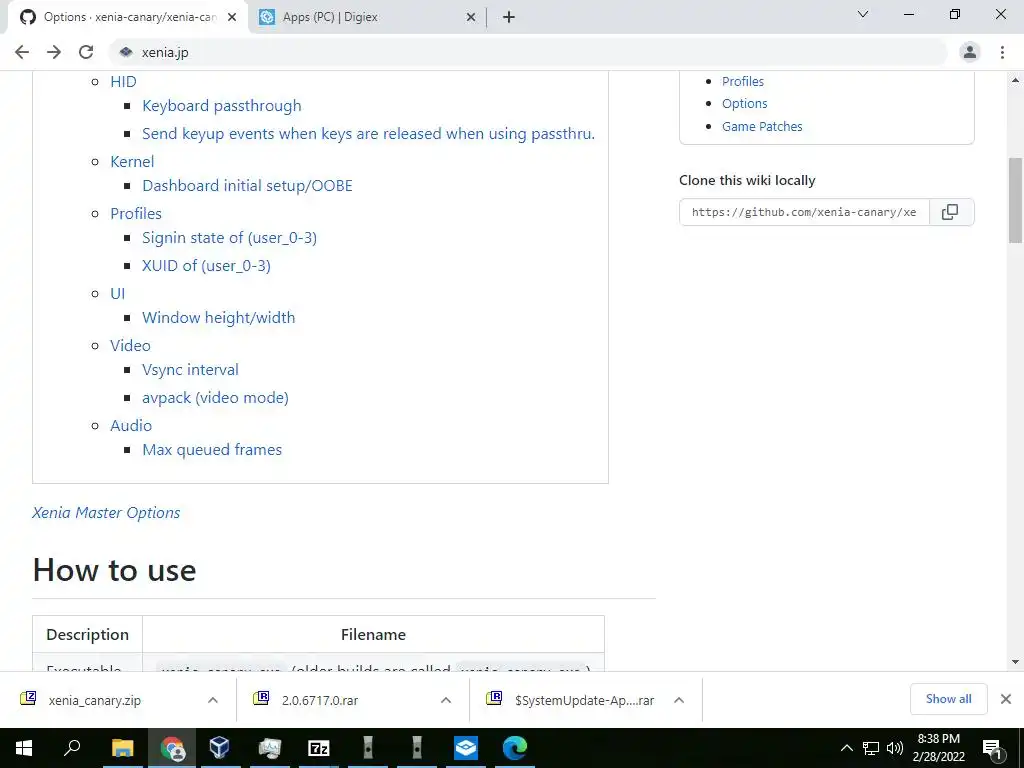Open the Xenia Master Options link
This screenshot has width=1024, height=768.
click(x=106, y=513)
